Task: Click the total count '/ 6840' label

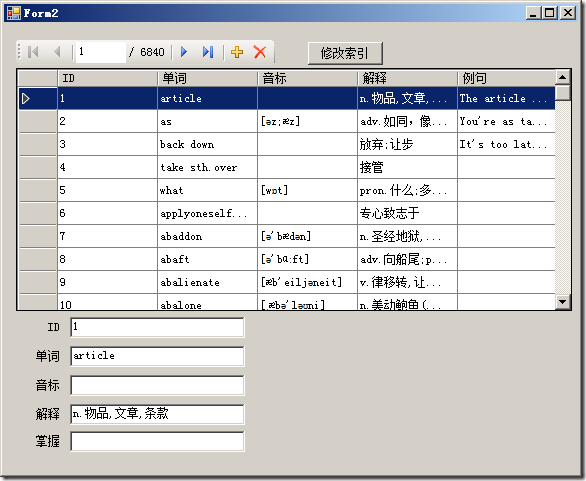Action: click(x=146, y=52)
